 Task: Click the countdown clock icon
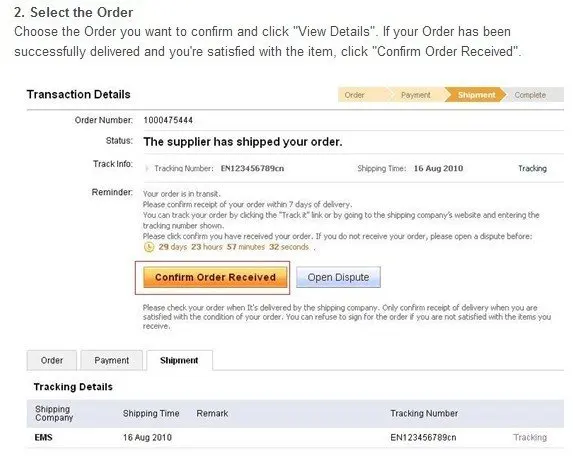(149, 247)
